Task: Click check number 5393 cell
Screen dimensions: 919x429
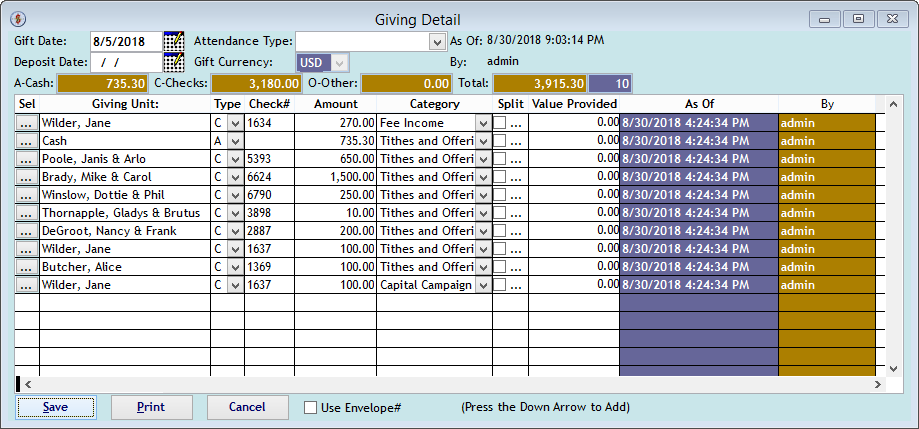Action: (270, 159)
